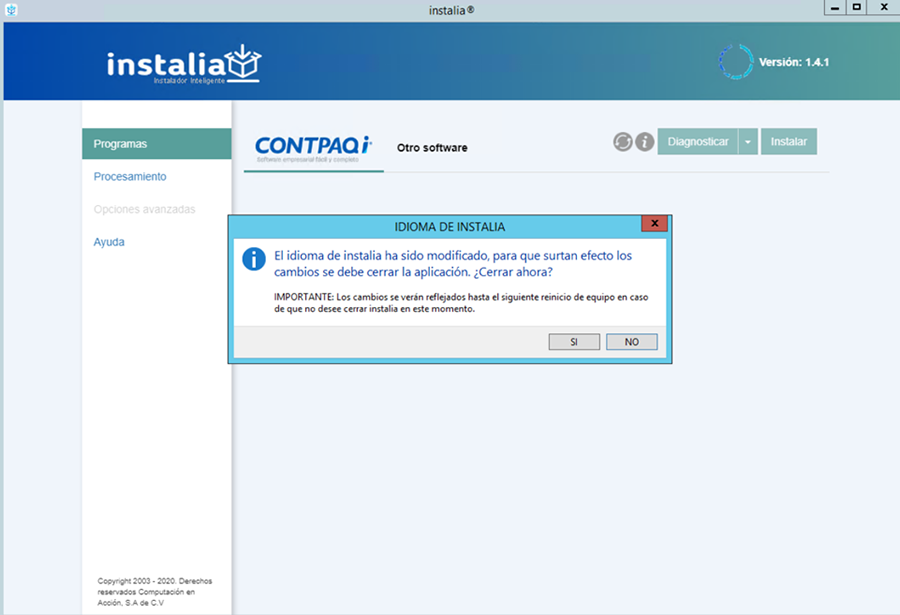Click the IDIOMA DE INSTALIA dialog title
The image size is (900, 615).
point(449,227)
